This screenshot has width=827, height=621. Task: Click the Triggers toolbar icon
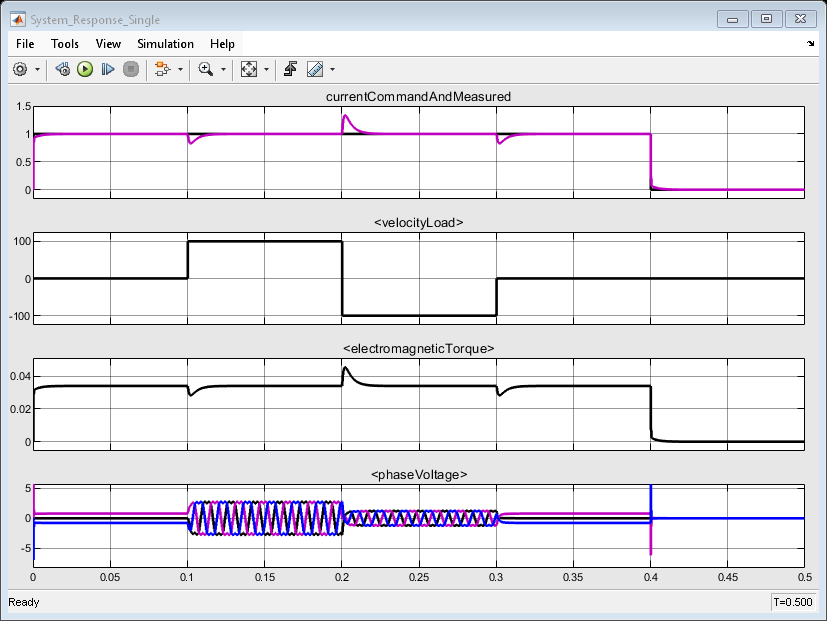click(291, 69)
